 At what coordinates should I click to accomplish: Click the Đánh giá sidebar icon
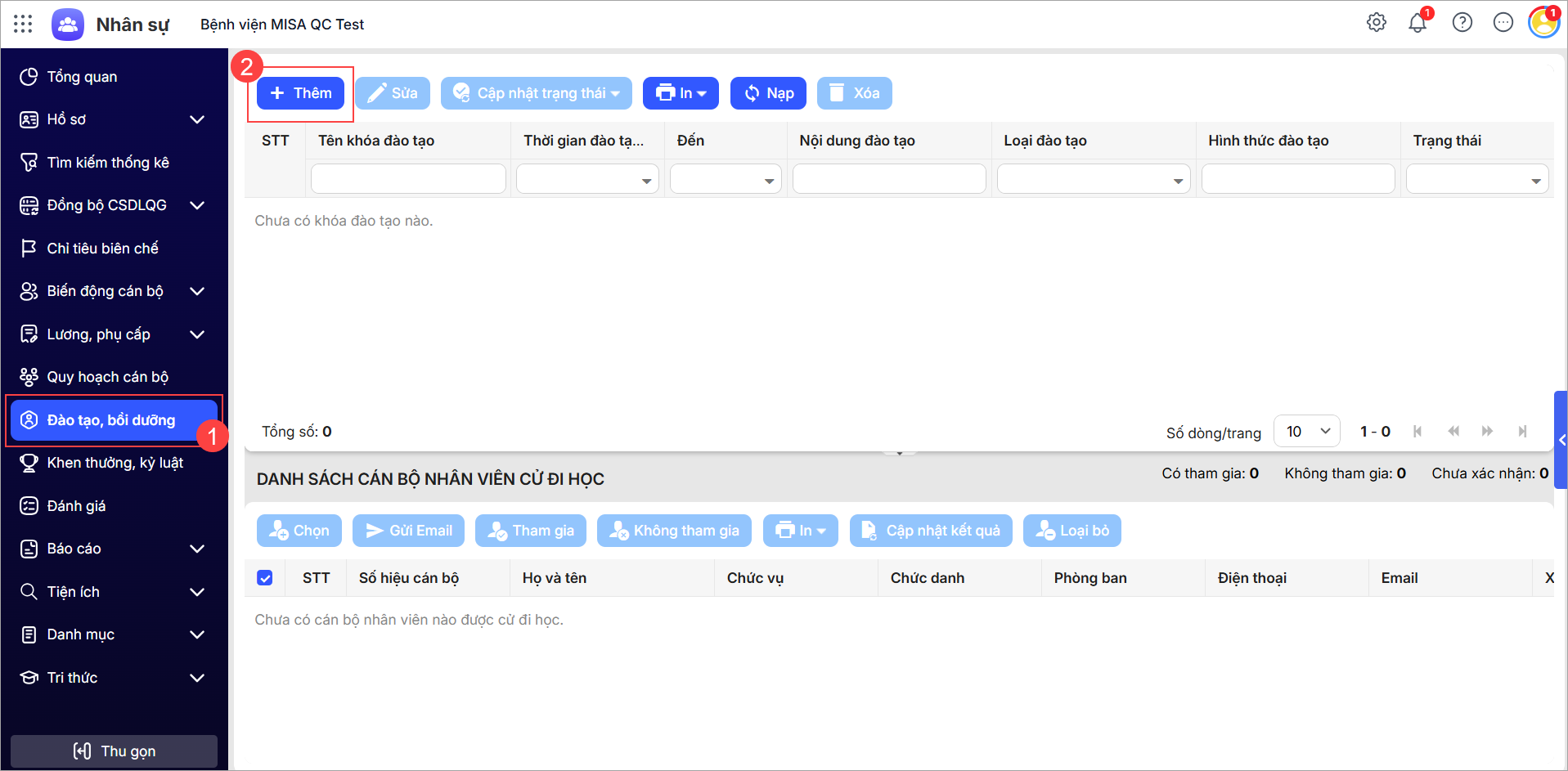pos(29,506)
